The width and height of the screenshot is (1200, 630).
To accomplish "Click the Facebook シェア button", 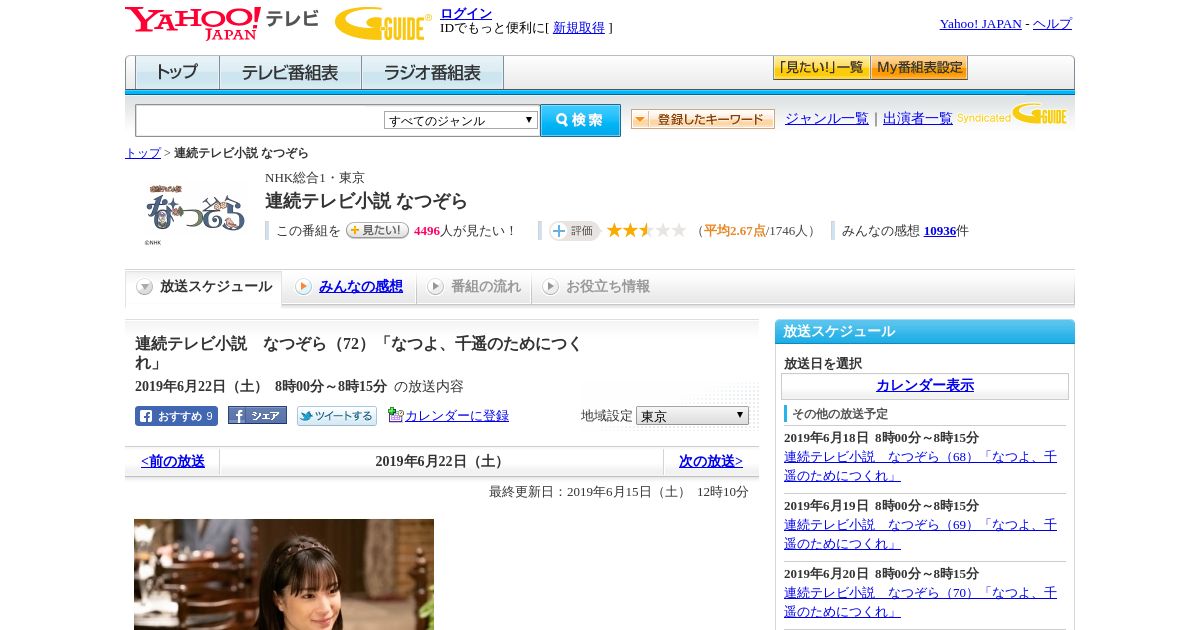I will point(257,415).
